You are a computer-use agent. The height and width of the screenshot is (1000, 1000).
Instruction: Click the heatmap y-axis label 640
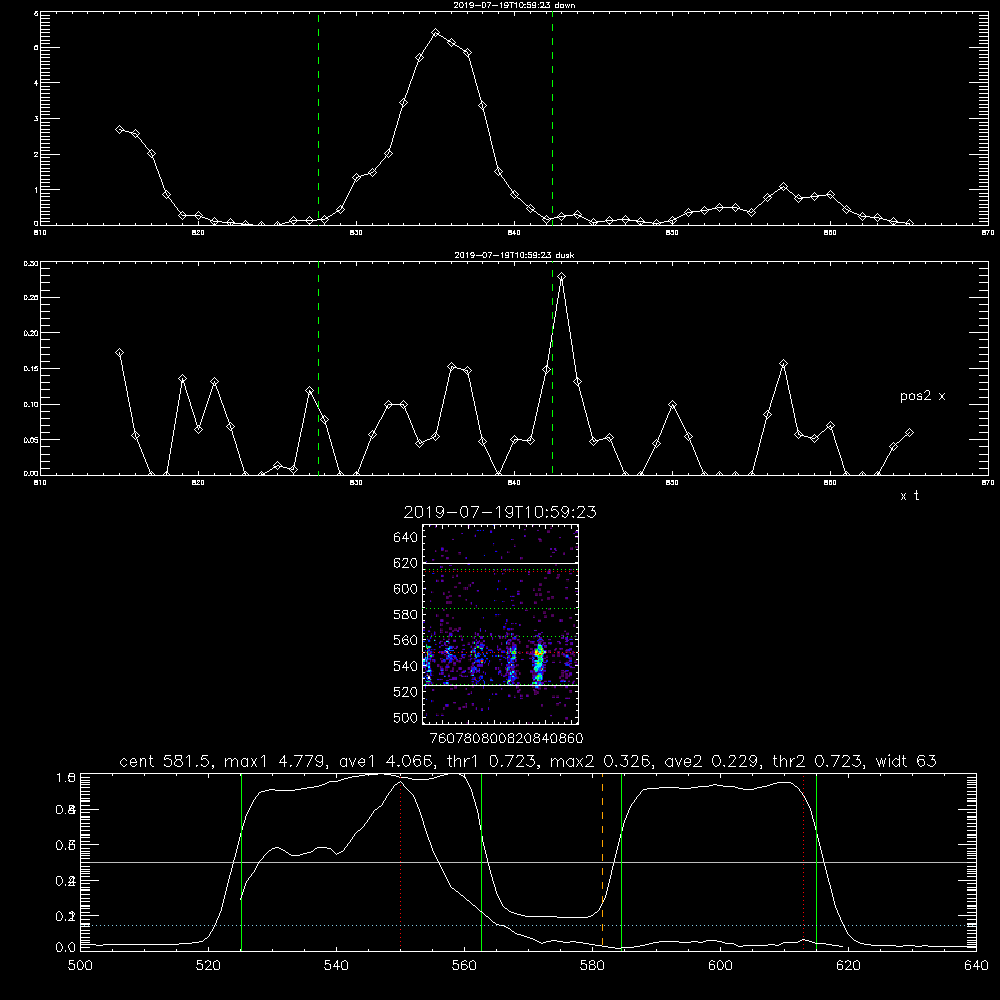click(x=406, y=538)
